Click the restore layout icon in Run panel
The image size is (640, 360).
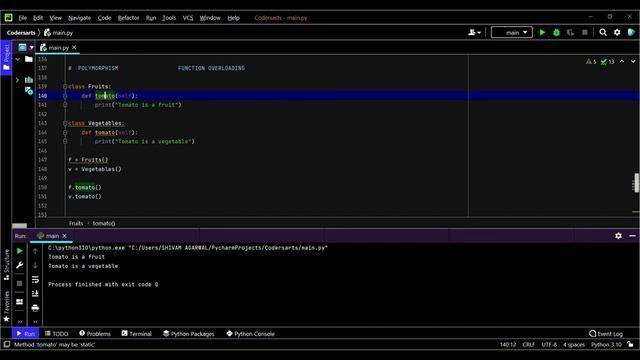pos(20,302)
